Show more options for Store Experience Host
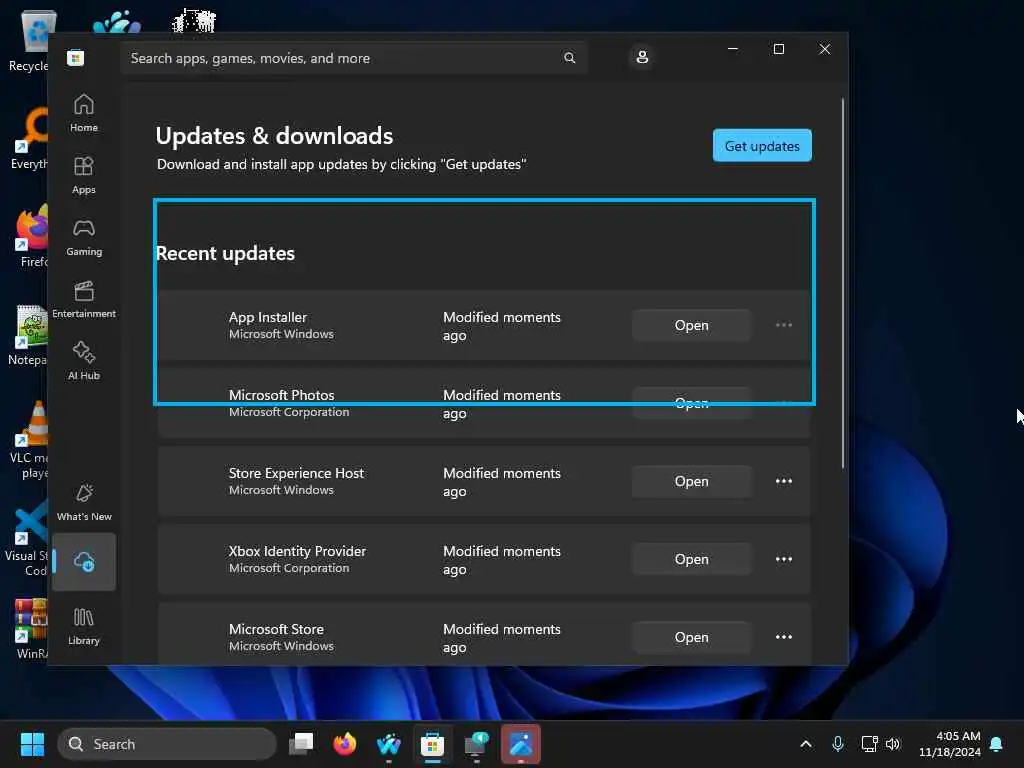Image resolution: width=1024 pixels, height=768 pixels. (784, 481)
